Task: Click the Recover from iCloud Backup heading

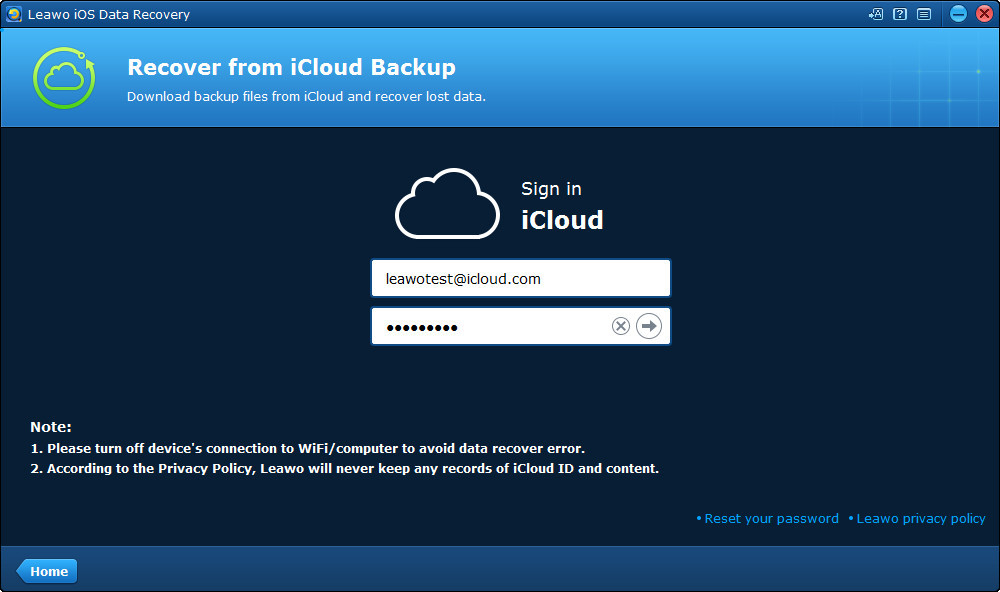Action: pos(291,68)
